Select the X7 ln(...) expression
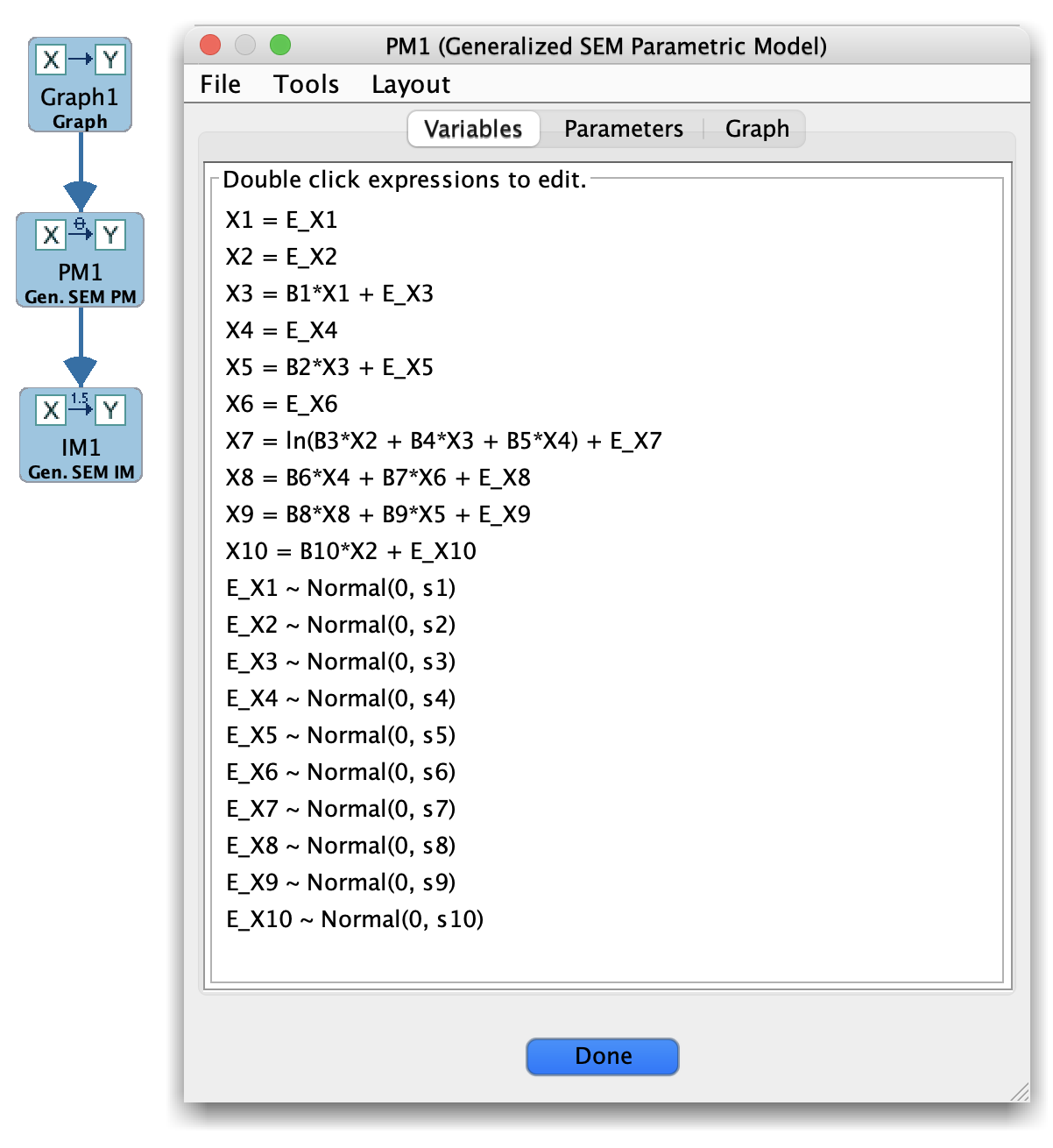Viewport: 1053px width, 1148px height. [444, 441]
